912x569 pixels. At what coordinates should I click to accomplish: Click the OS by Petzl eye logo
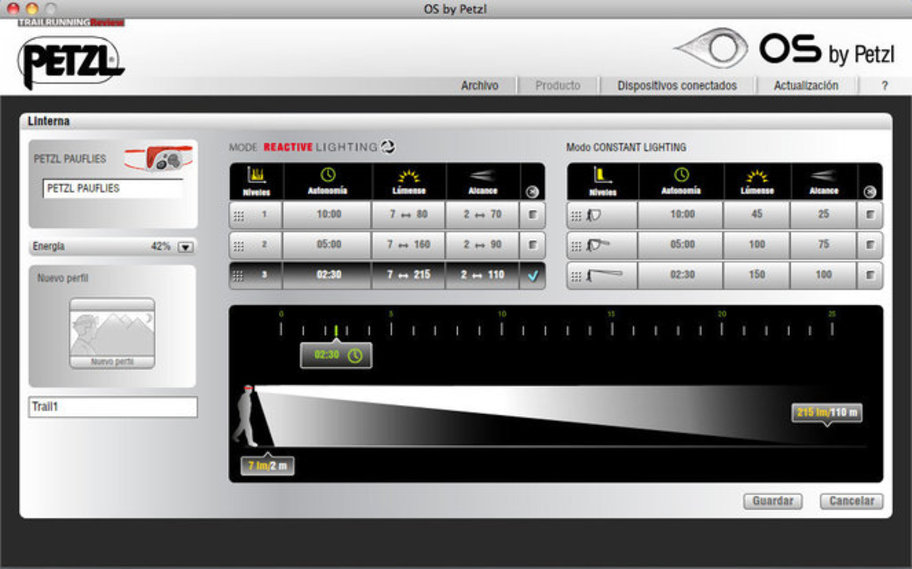pyautogui.click(x=711, y=48)
